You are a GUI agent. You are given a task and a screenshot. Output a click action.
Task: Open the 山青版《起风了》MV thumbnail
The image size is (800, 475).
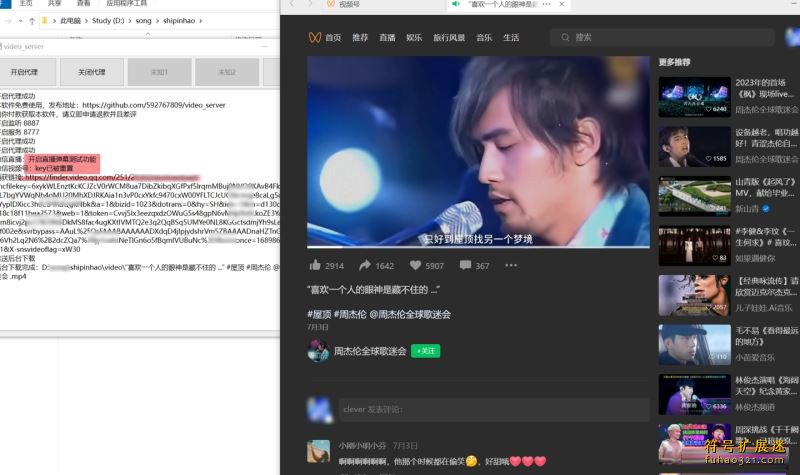(694, 196)
